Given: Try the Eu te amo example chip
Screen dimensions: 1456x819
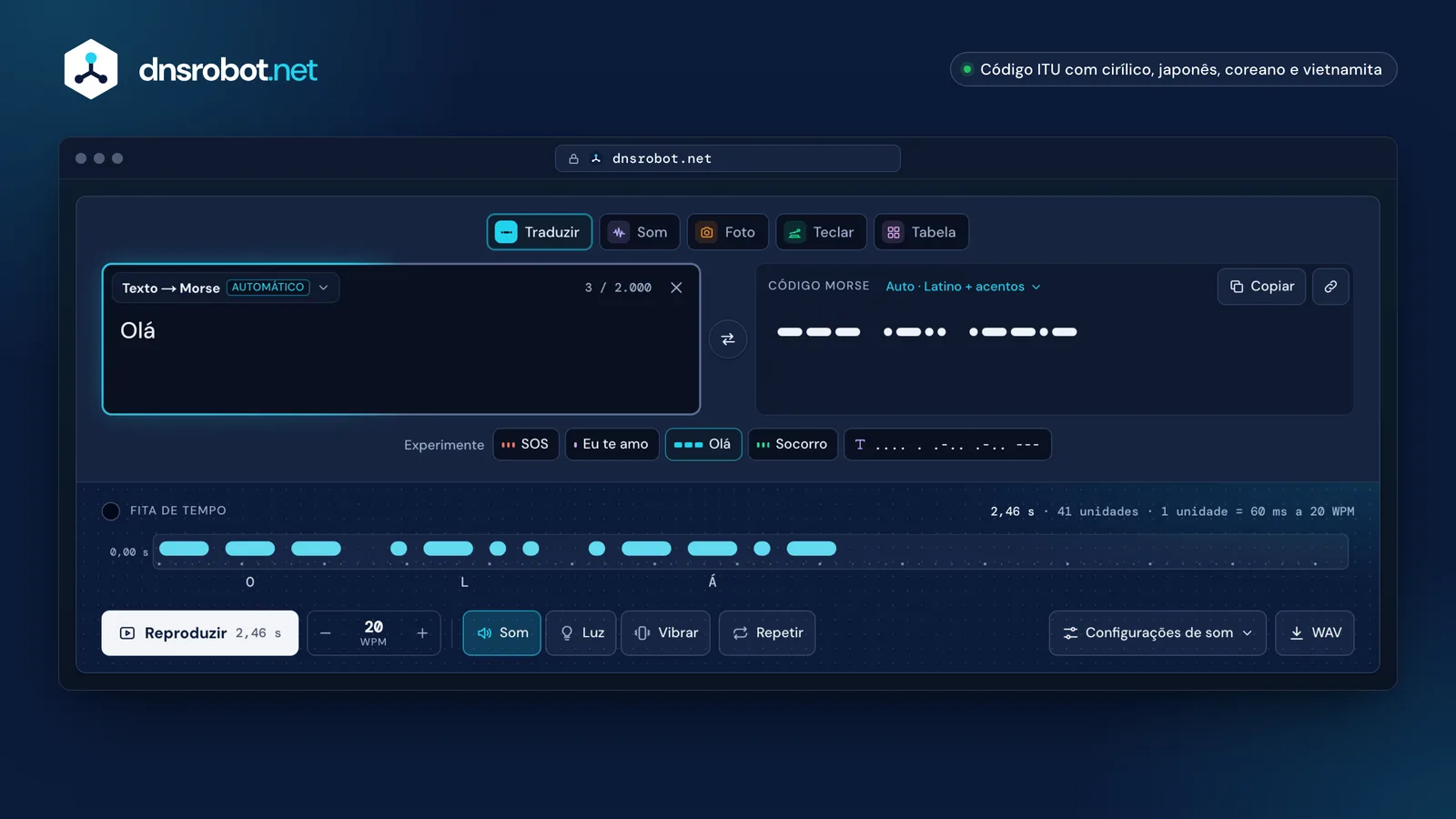Looking at the screenshot, I should click(x=612, y=444).
